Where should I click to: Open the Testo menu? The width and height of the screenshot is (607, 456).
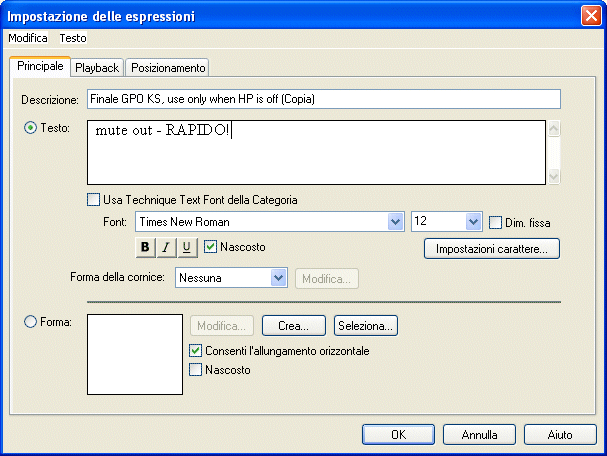click(73, 38)
